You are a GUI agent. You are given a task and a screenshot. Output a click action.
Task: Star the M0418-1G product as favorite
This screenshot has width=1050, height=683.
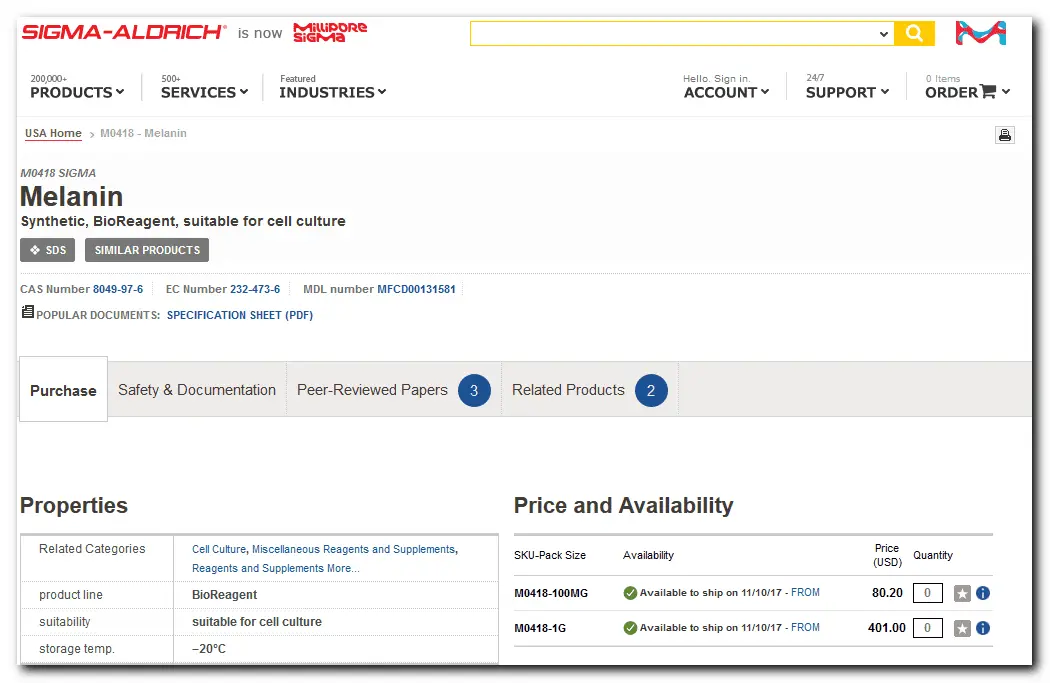[x=962, y=629]
